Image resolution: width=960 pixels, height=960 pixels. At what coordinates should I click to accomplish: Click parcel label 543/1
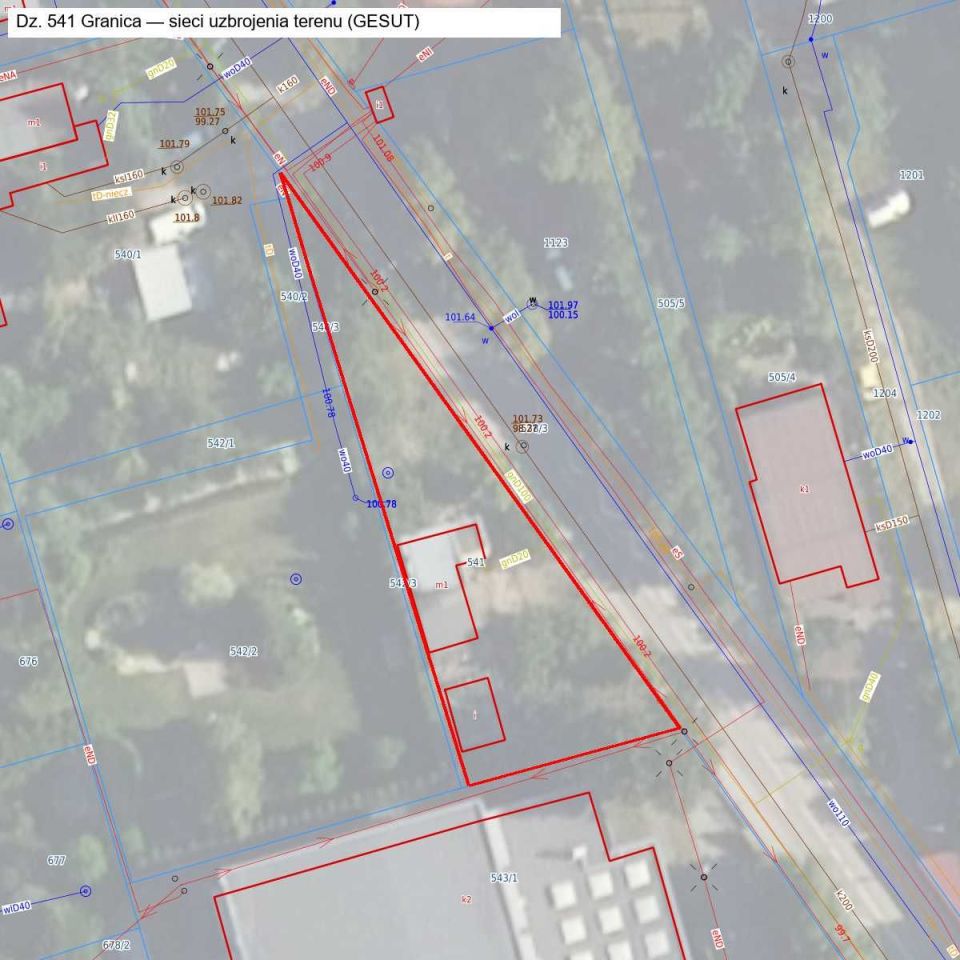(x=504, y=878)
